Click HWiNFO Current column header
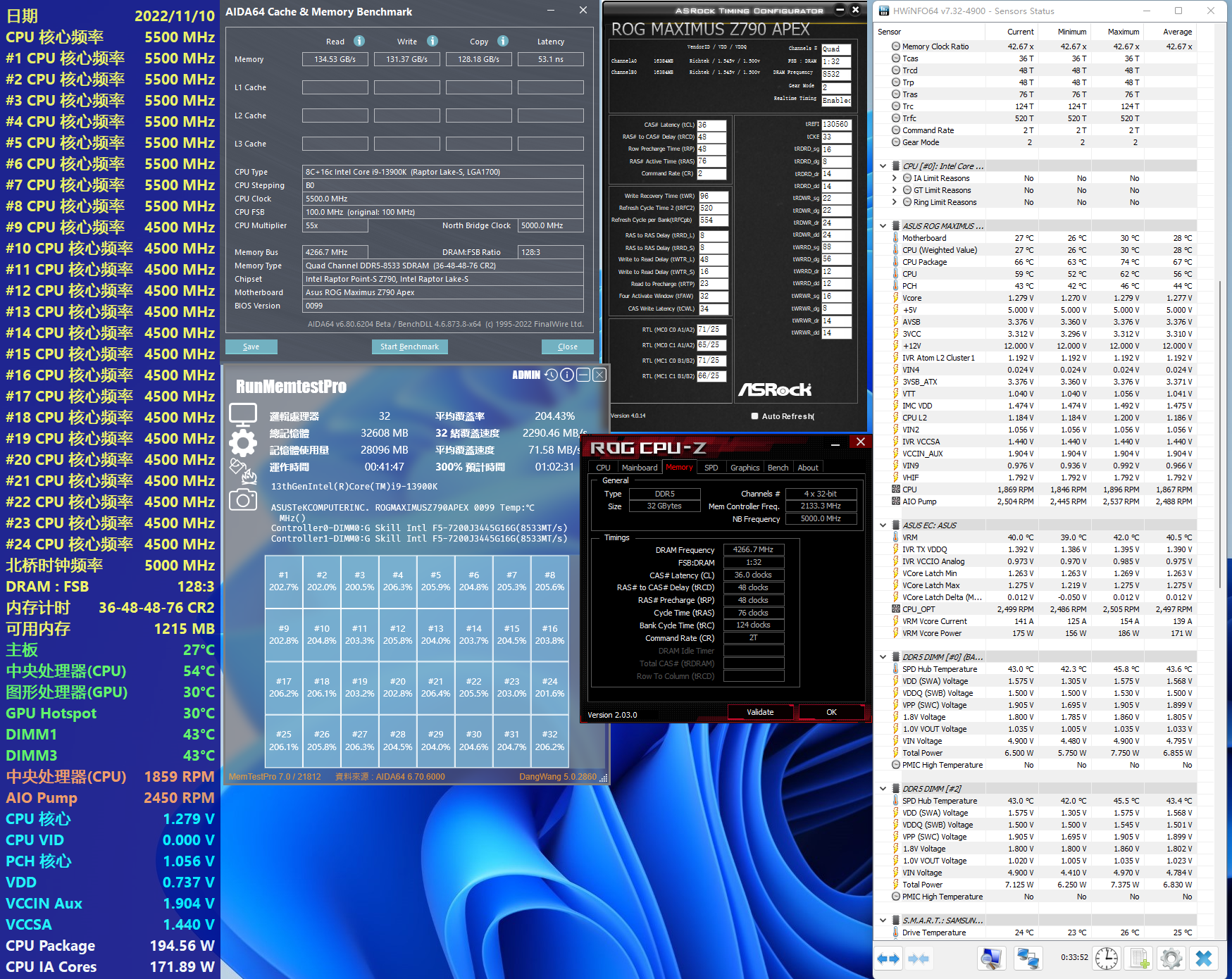 click(1011, 32)
